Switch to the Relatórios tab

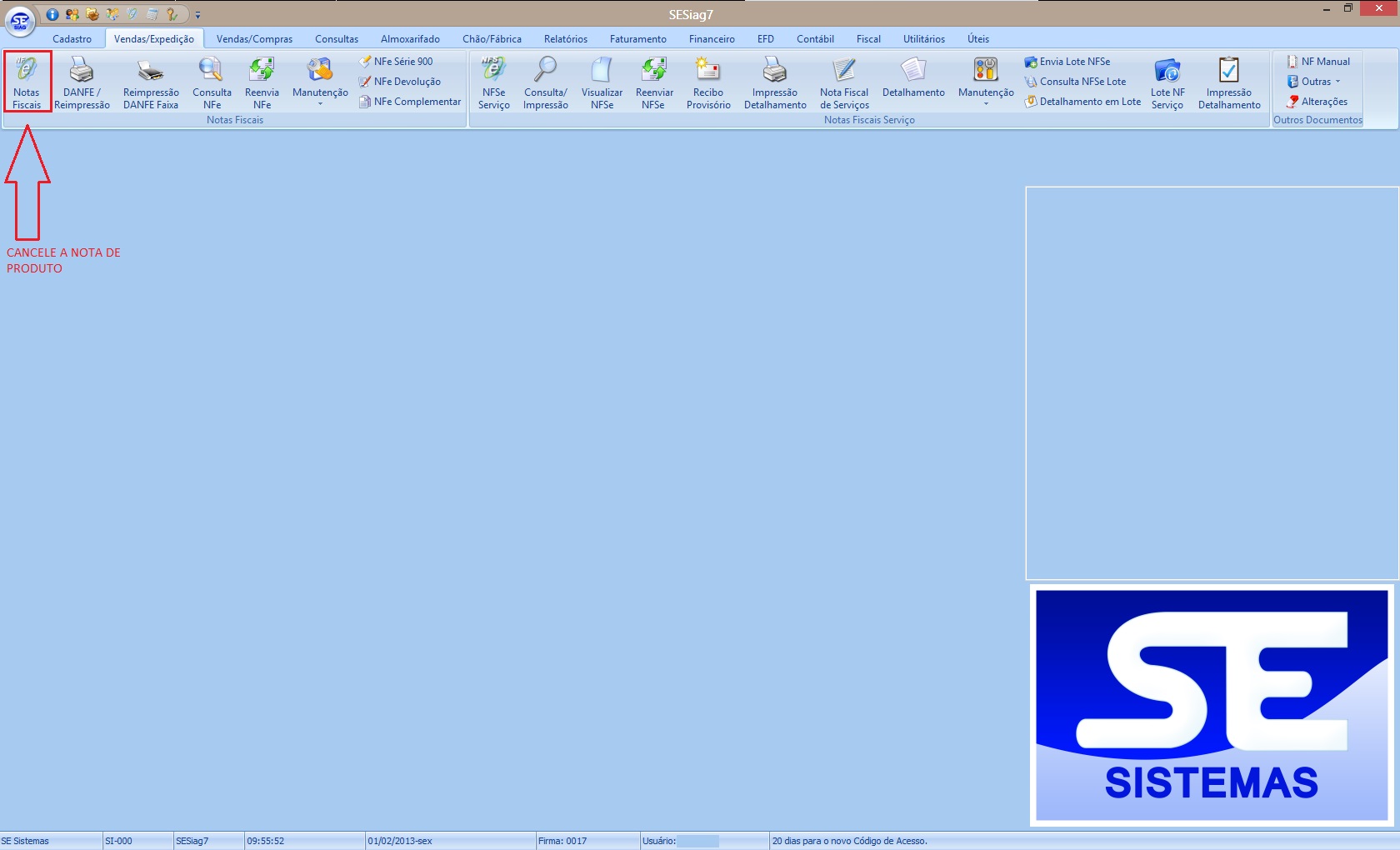(565, 39)
